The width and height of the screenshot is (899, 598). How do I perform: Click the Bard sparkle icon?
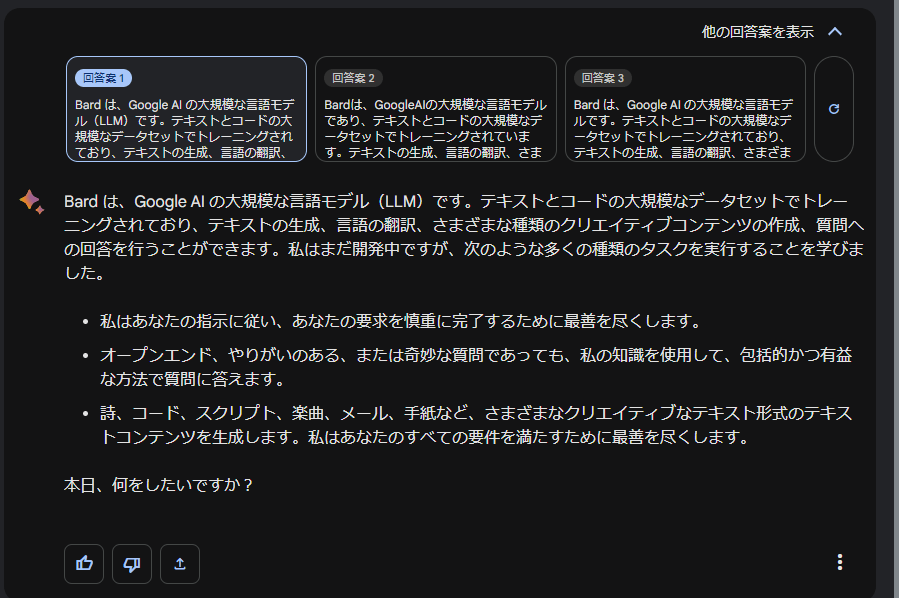[x=32, y=202]
